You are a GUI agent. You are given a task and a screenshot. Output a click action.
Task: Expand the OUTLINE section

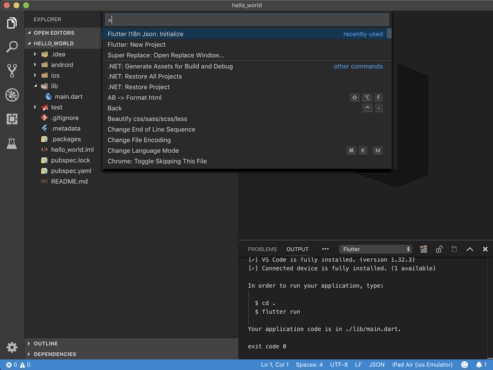coord(46,343)
